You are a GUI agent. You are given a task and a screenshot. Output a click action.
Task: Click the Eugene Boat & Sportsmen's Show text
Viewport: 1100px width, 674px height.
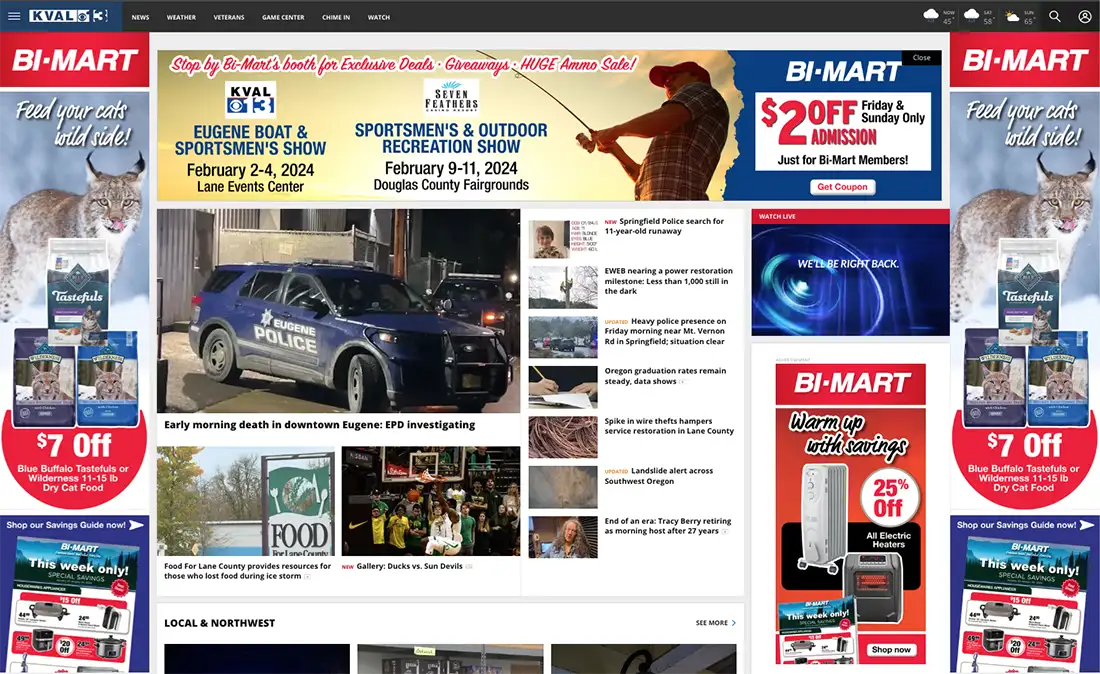(x=250, y=140)
